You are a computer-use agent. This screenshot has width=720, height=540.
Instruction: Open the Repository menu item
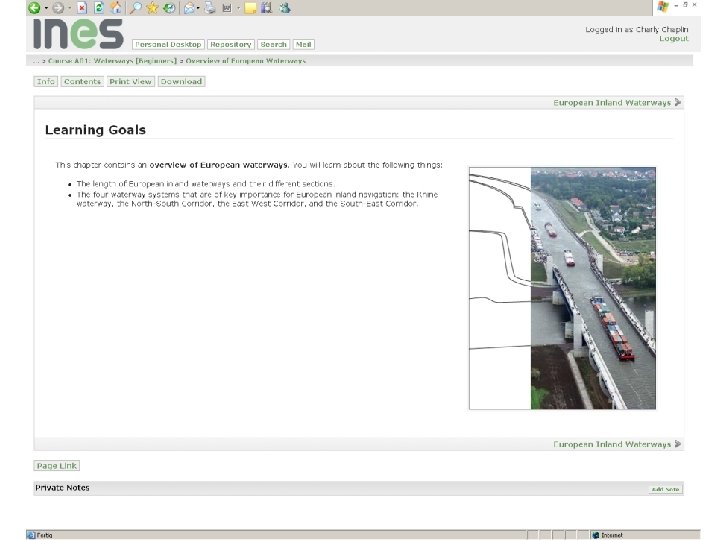coord(231,45)
